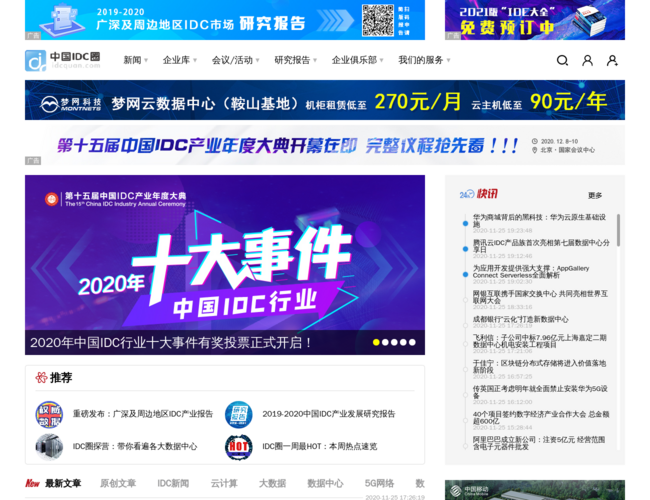This screenshot has height=500, width=650.
Task: Click the 推荐 section flower icon
Action: [41, 377]
